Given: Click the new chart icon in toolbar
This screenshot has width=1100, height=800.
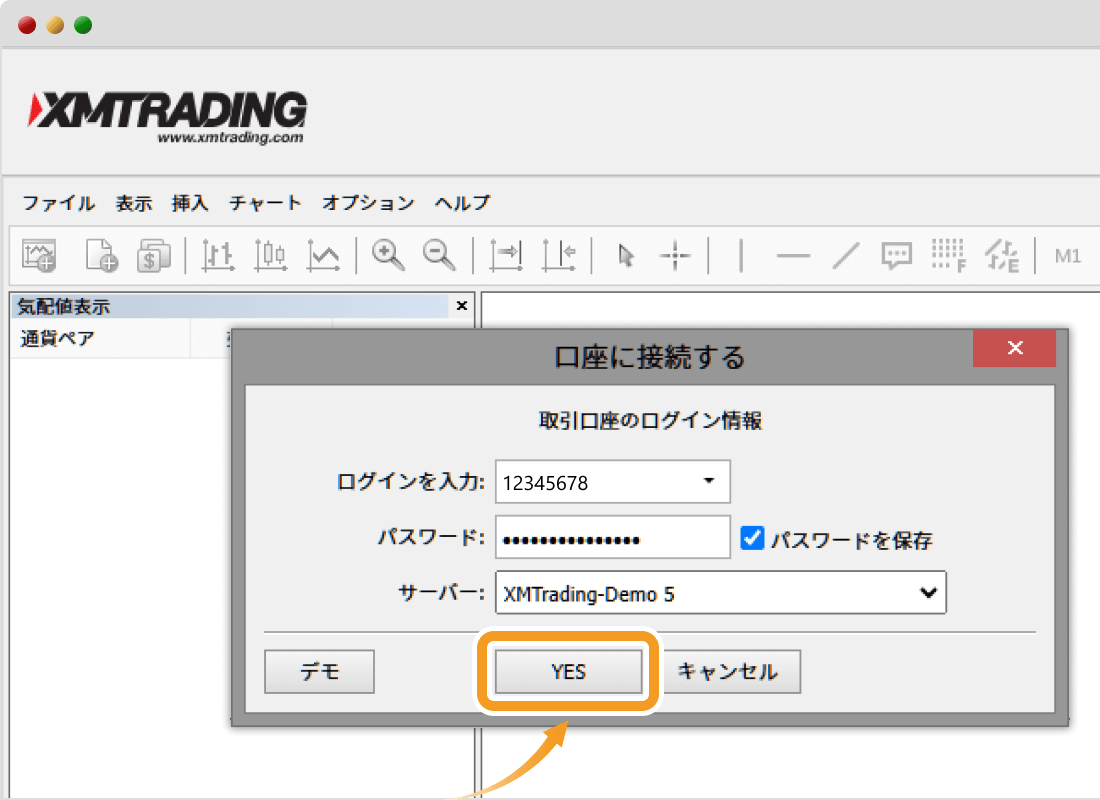Looking at the screenshot, I should tap(39, 255).
